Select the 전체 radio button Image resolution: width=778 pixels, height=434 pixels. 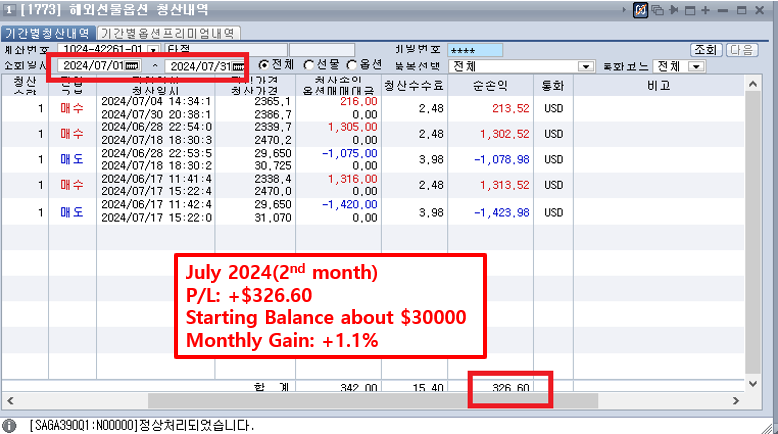264,65
